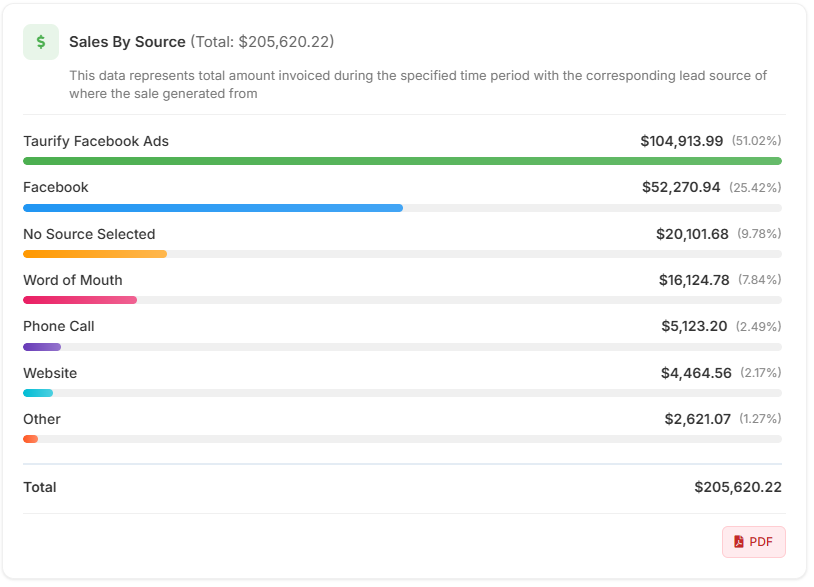
Task: Select the No Source Selected label
Action: click(x=89, y=234)
